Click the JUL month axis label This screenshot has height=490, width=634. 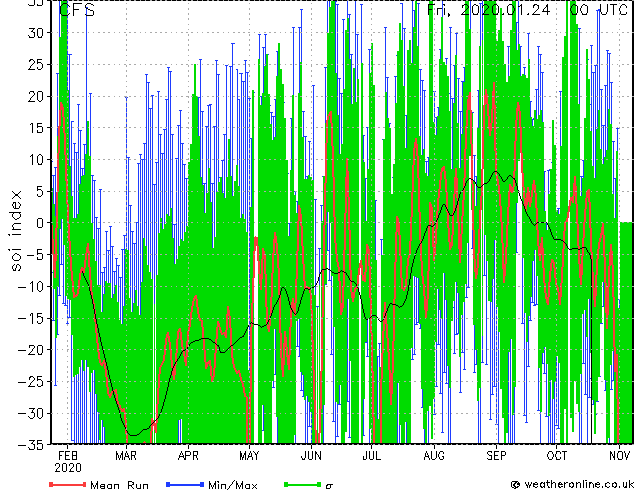coord(372,456)
